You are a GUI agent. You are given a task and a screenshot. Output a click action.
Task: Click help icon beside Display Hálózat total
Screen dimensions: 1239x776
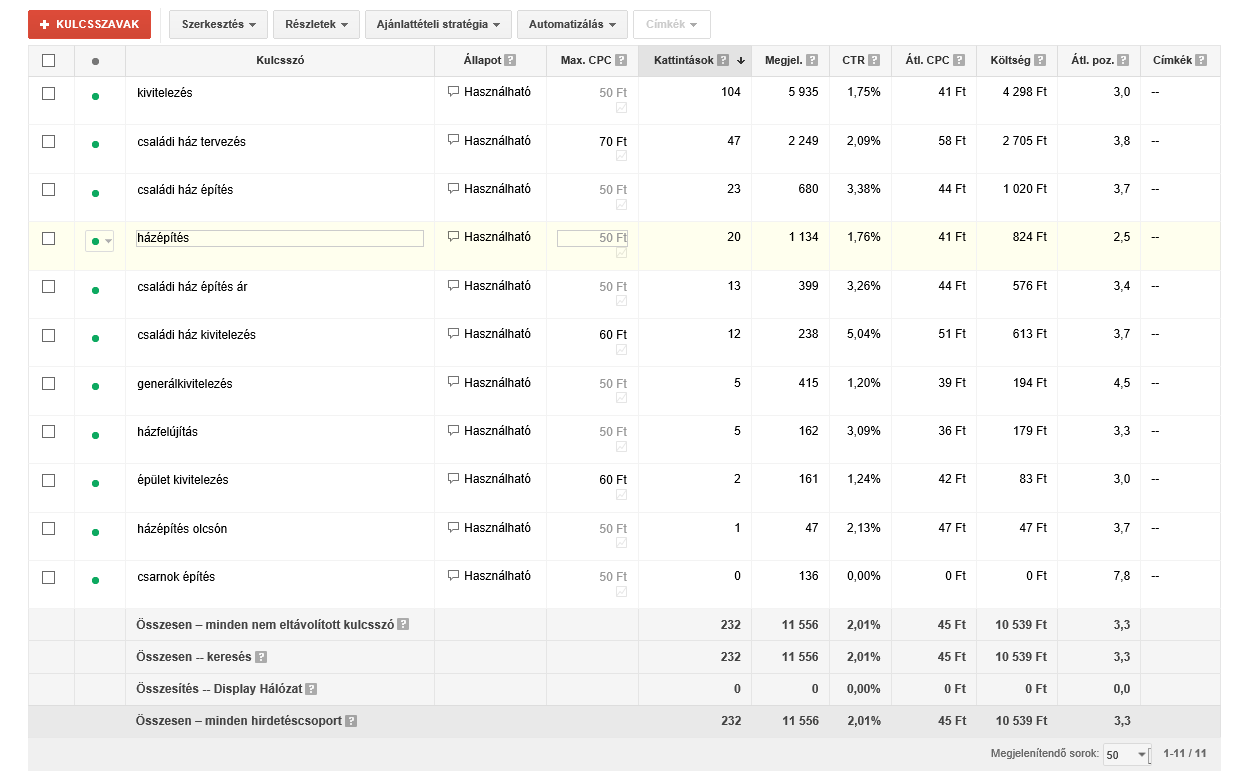(311, 689)
